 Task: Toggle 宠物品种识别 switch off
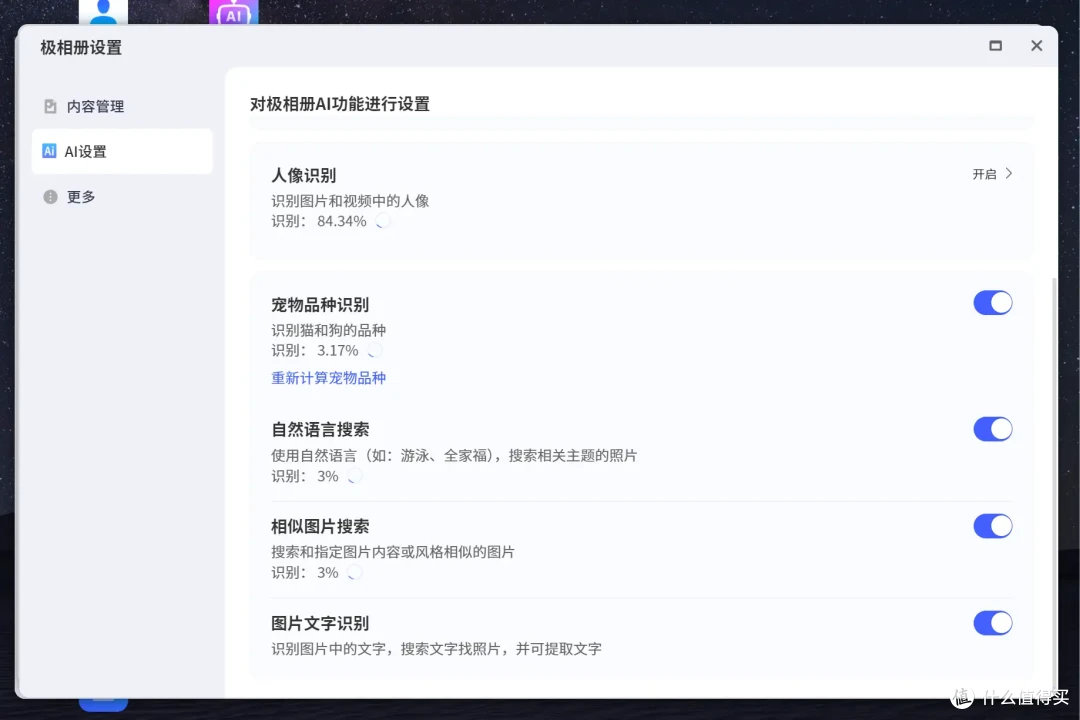point(993,302)
